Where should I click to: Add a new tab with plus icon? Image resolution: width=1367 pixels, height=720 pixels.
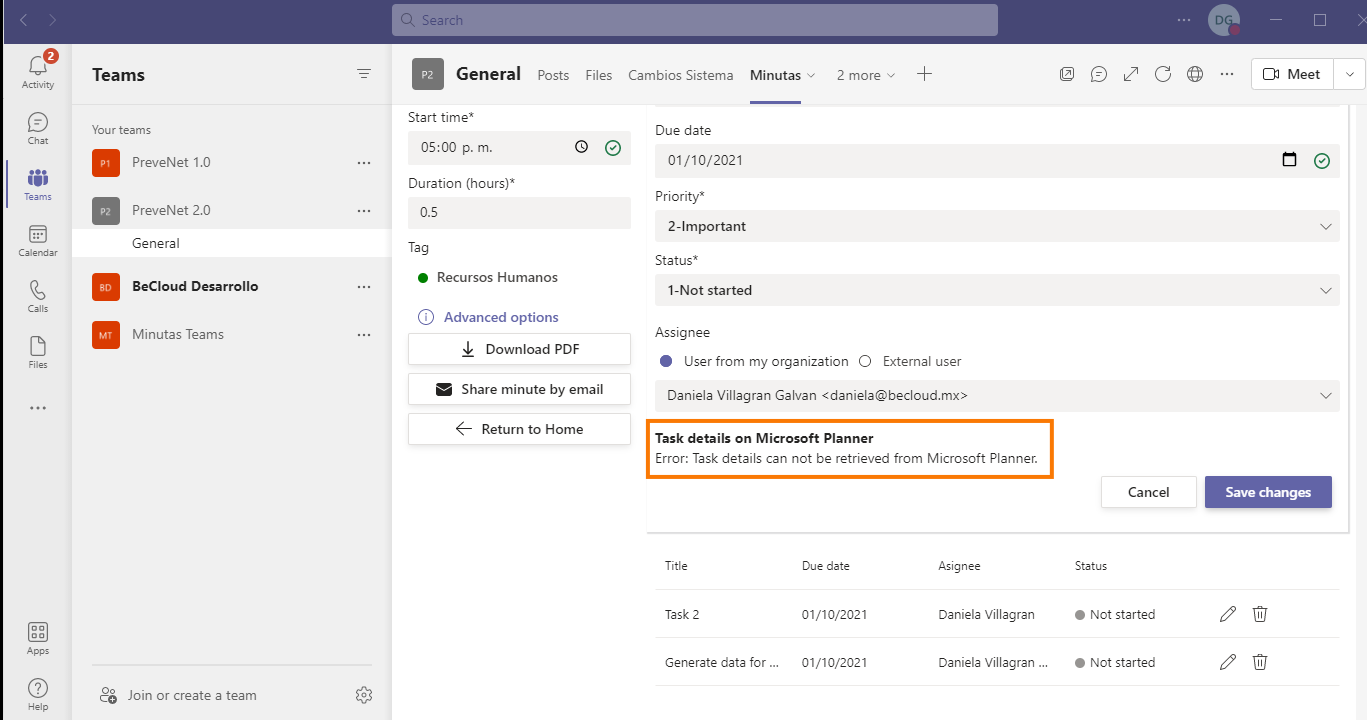click(924, 74)
